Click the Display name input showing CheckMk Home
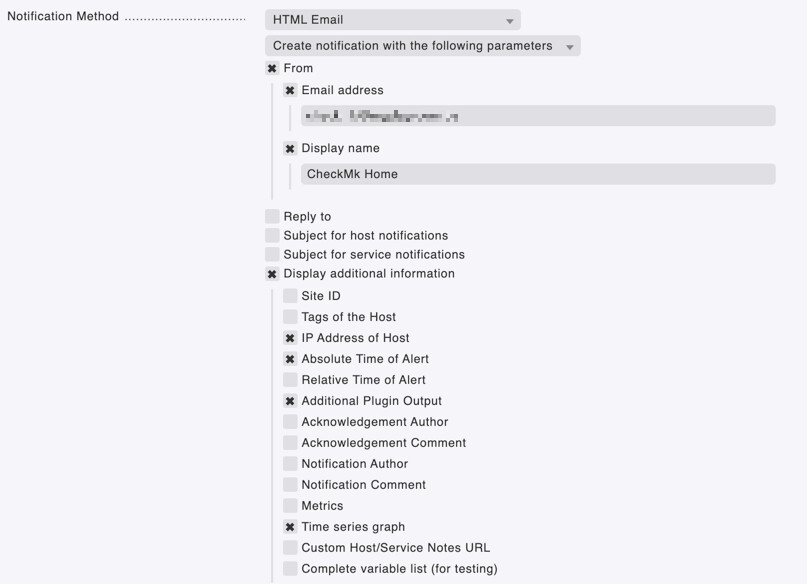The width and height of the screenshot is (807, 584). (537, 173)
